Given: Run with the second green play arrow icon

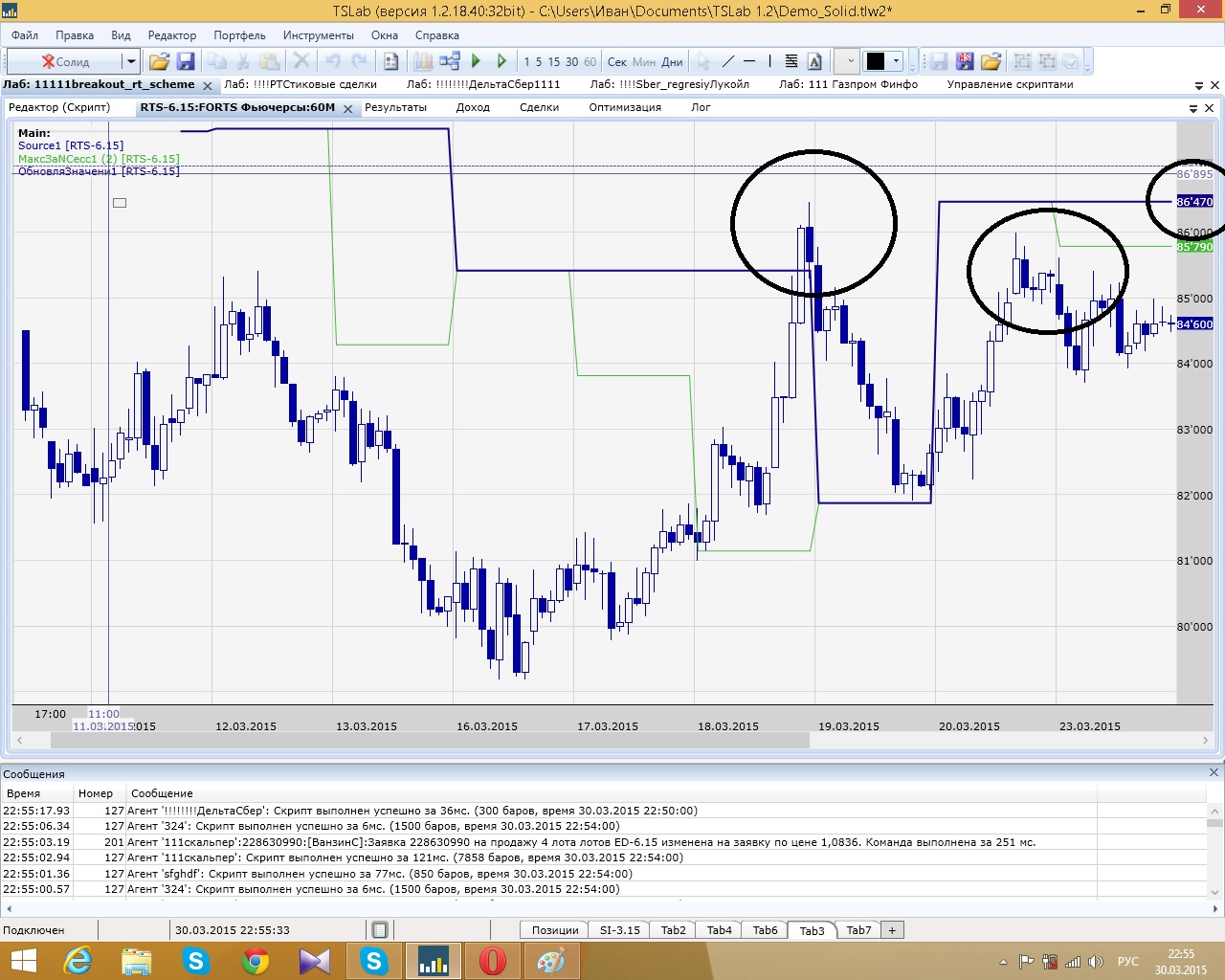Looking at the screenshot, I should click(x=501, y=61).
